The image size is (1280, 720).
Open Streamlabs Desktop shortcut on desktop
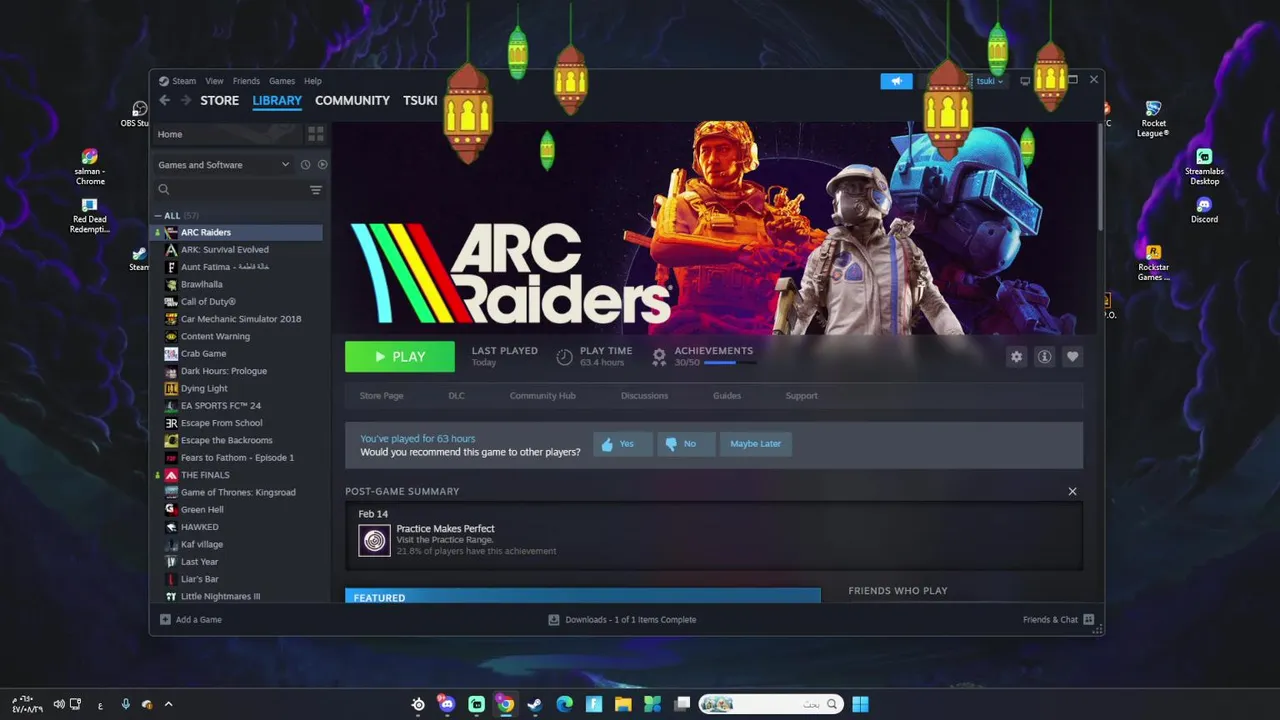click(1204, 167)
